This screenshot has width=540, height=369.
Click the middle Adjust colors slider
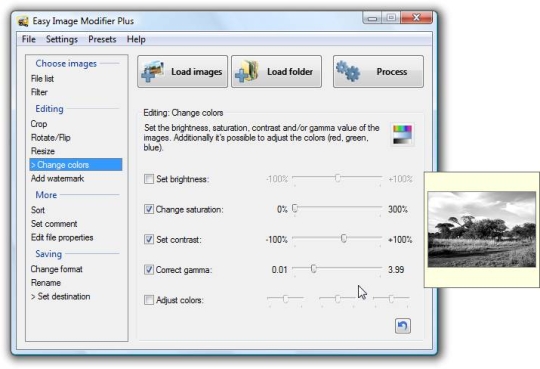point(338,298)
